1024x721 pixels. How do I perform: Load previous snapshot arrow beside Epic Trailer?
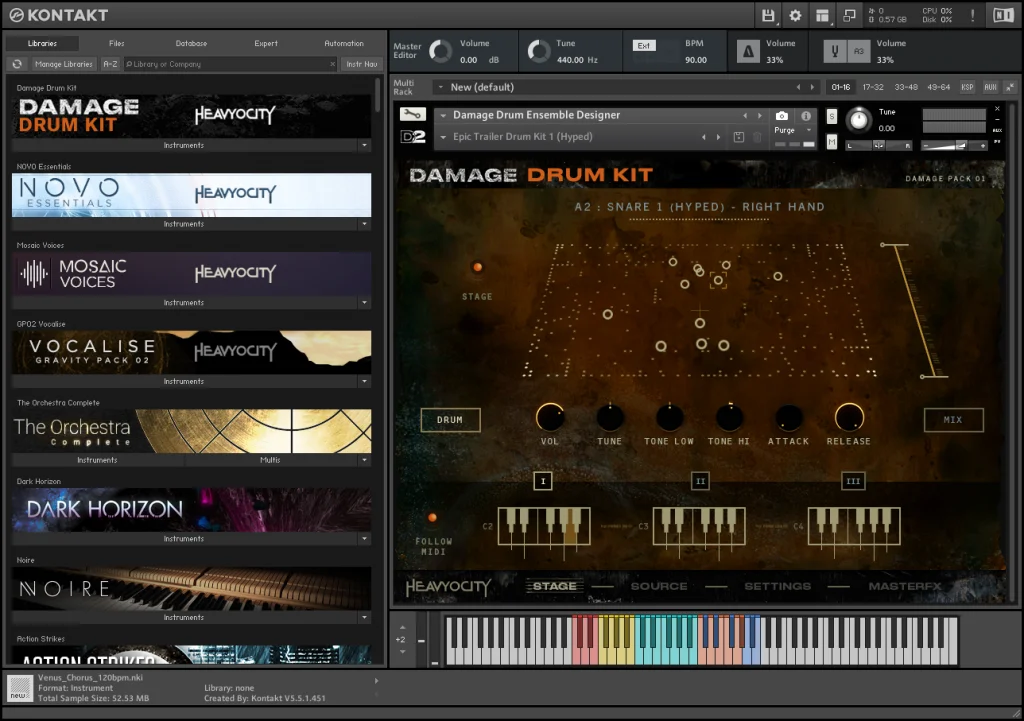click(x=704, y=137)
